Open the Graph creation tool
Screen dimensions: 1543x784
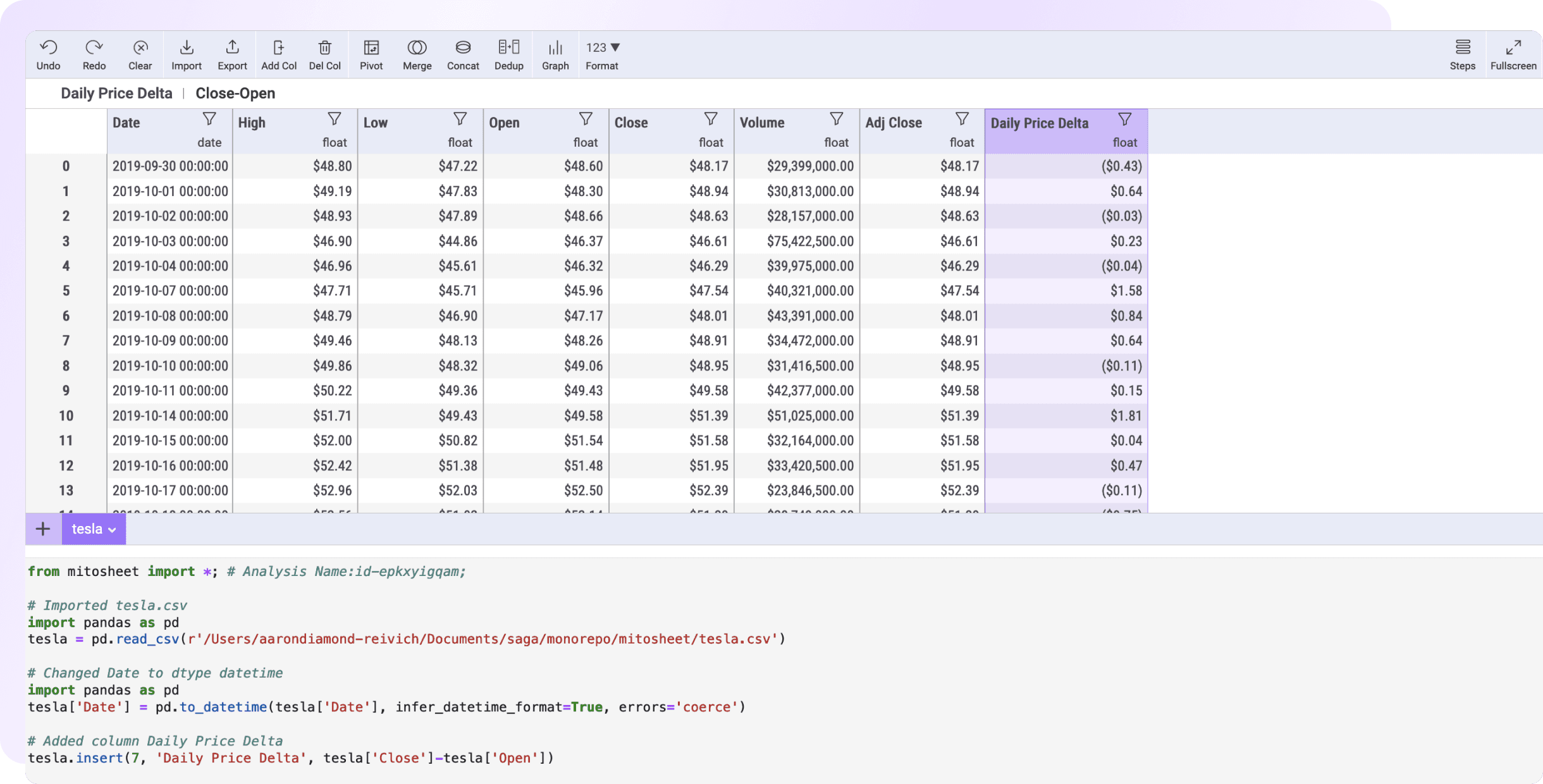click(555, 54)
